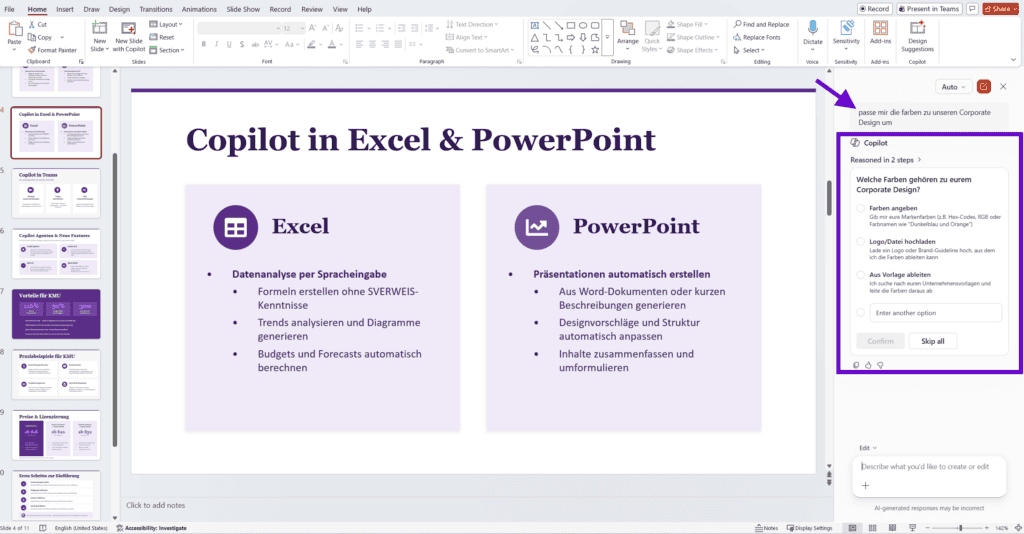The width and height of the screenshot is (1024, 534).
Task: Click the Share button
Action: coord(1000,8)
